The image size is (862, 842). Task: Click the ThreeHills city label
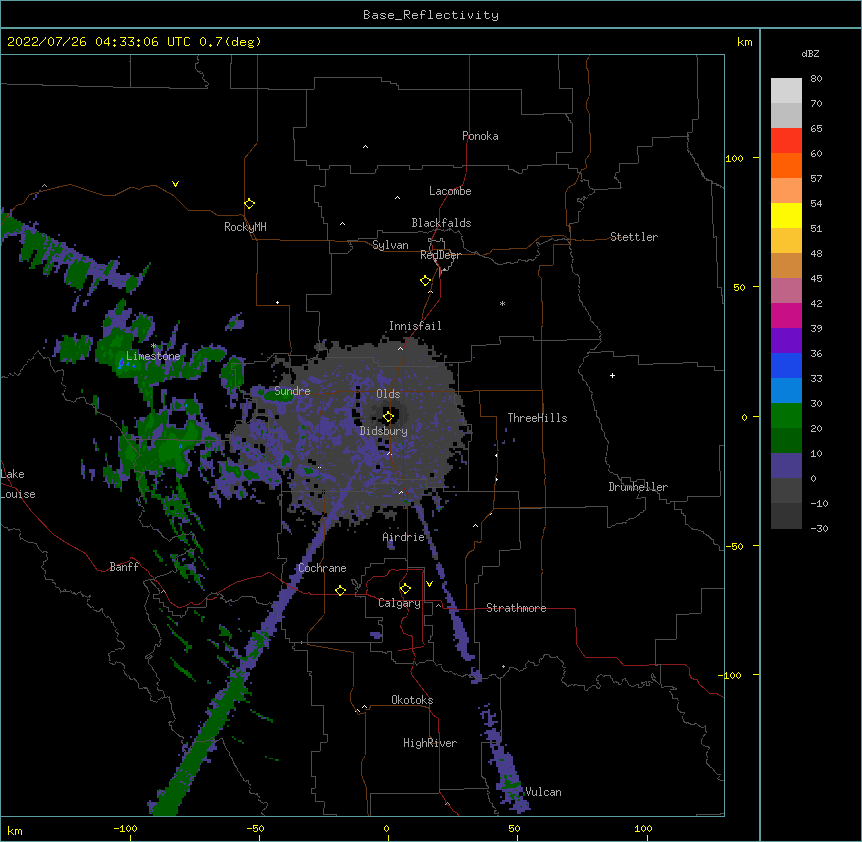(537, 418)
